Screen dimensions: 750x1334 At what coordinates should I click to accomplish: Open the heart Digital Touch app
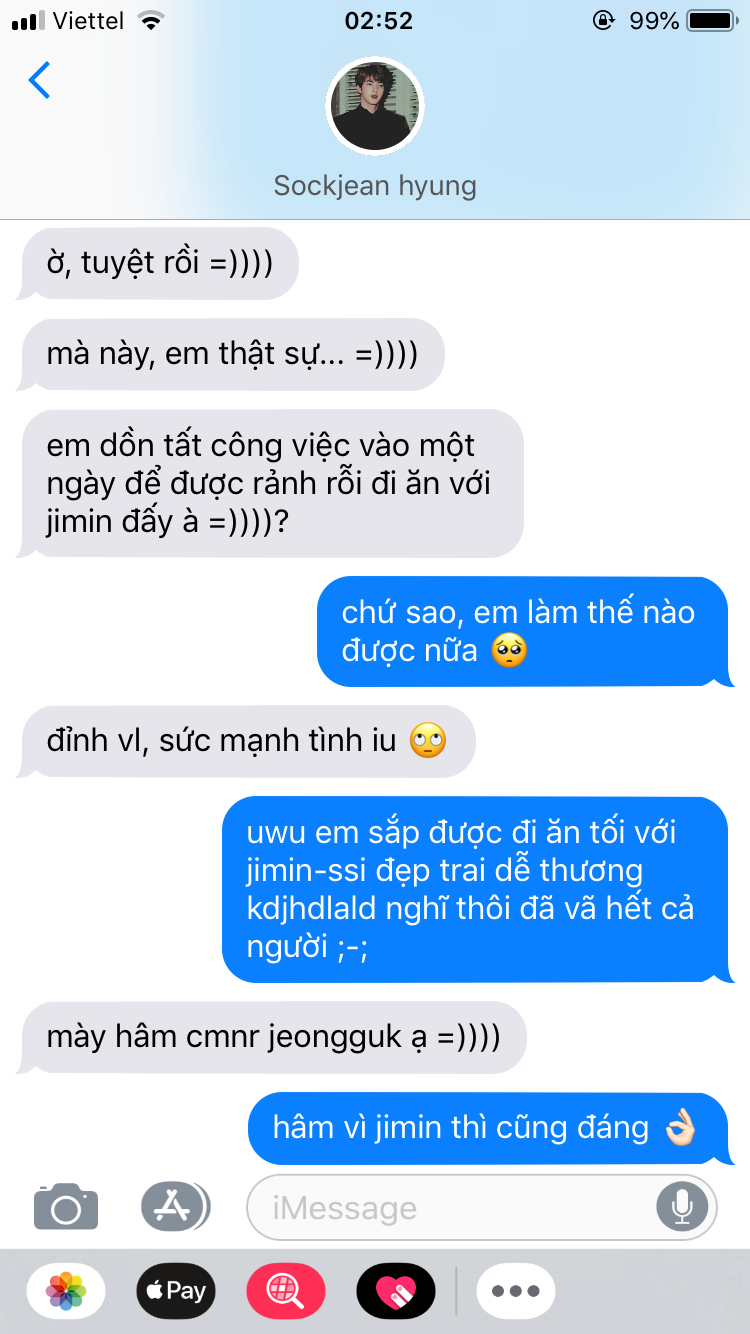pos(396,1290)
